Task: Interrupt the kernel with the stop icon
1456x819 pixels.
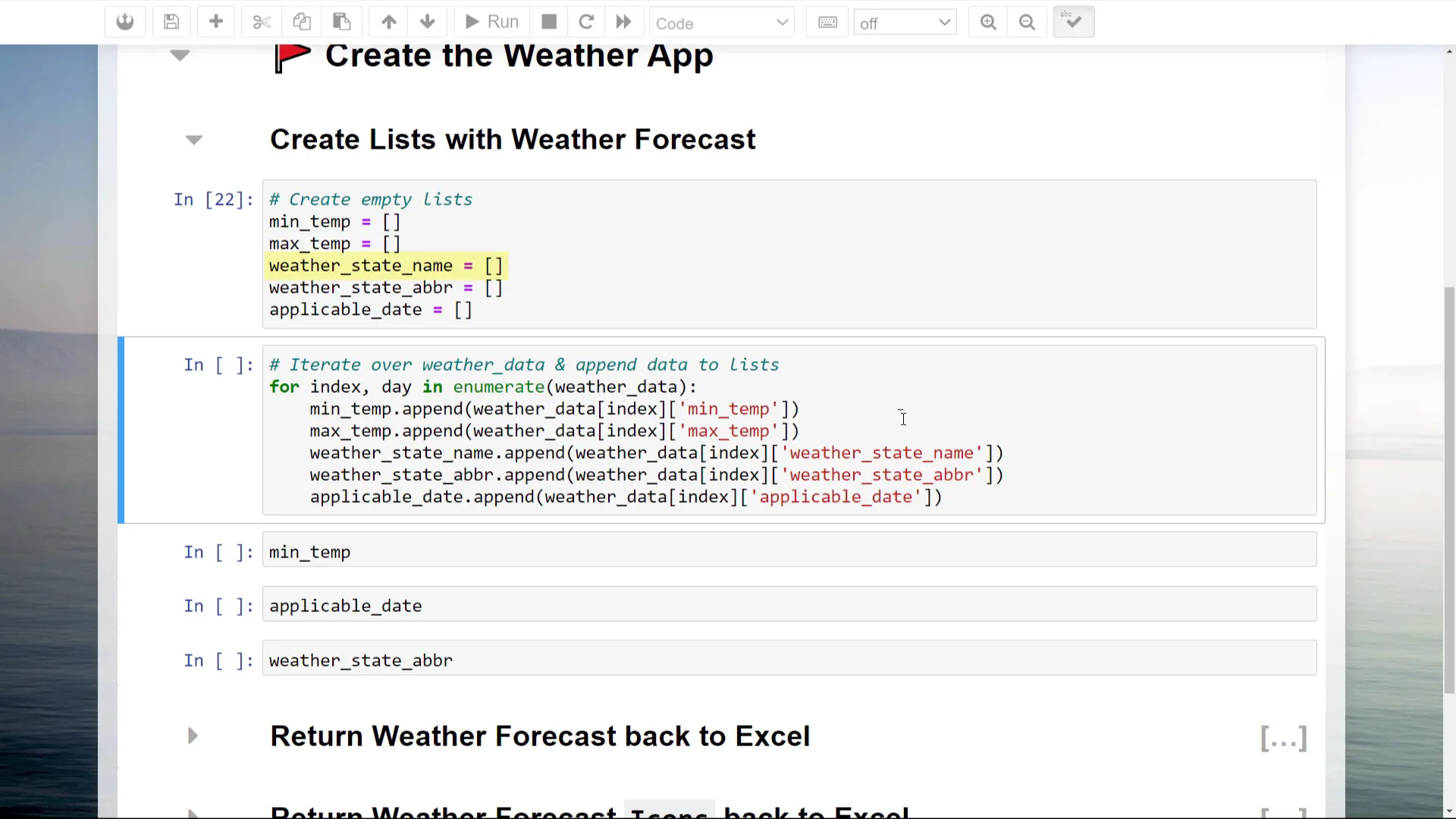Action: 548,22
